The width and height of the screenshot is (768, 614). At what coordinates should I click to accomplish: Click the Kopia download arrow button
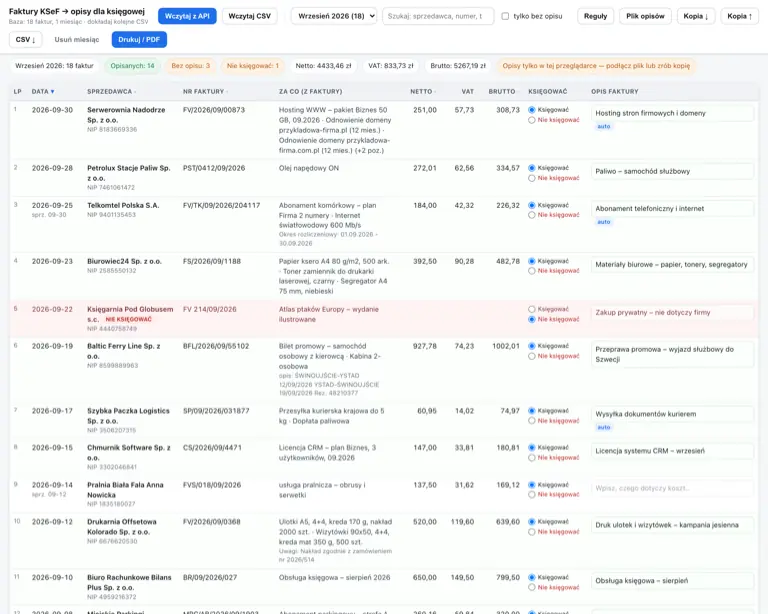[x=696, y=16]
